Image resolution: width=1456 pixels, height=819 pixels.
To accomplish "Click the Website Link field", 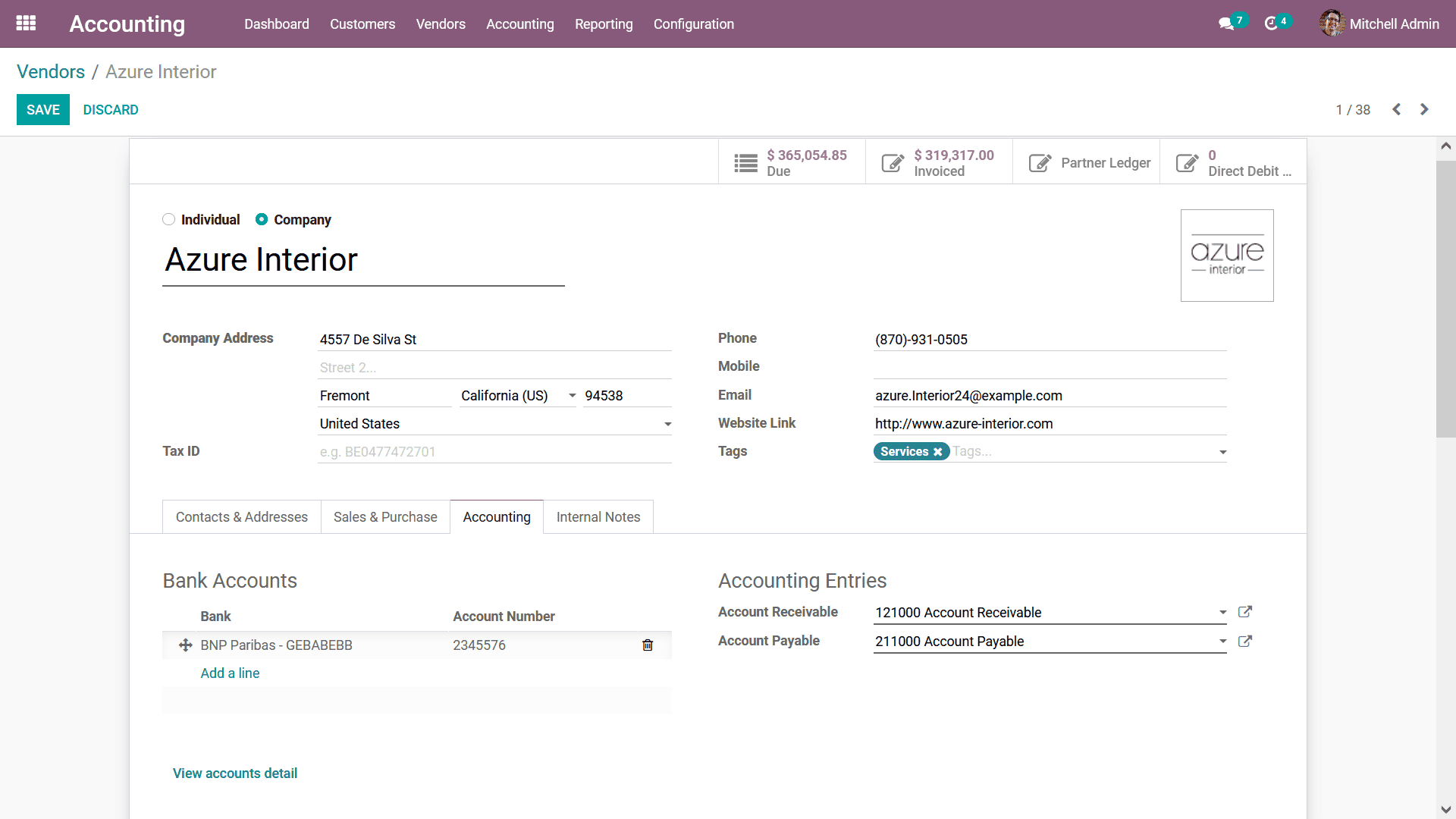I will pyautogui.click(x=1050, y=424).
